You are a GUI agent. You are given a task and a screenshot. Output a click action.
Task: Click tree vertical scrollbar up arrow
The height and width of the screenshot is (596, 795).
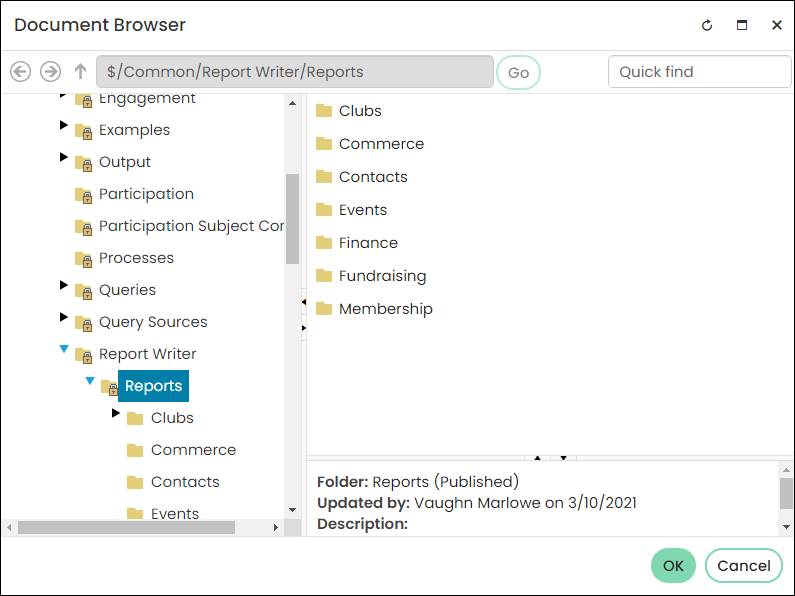tap(292, 103)
